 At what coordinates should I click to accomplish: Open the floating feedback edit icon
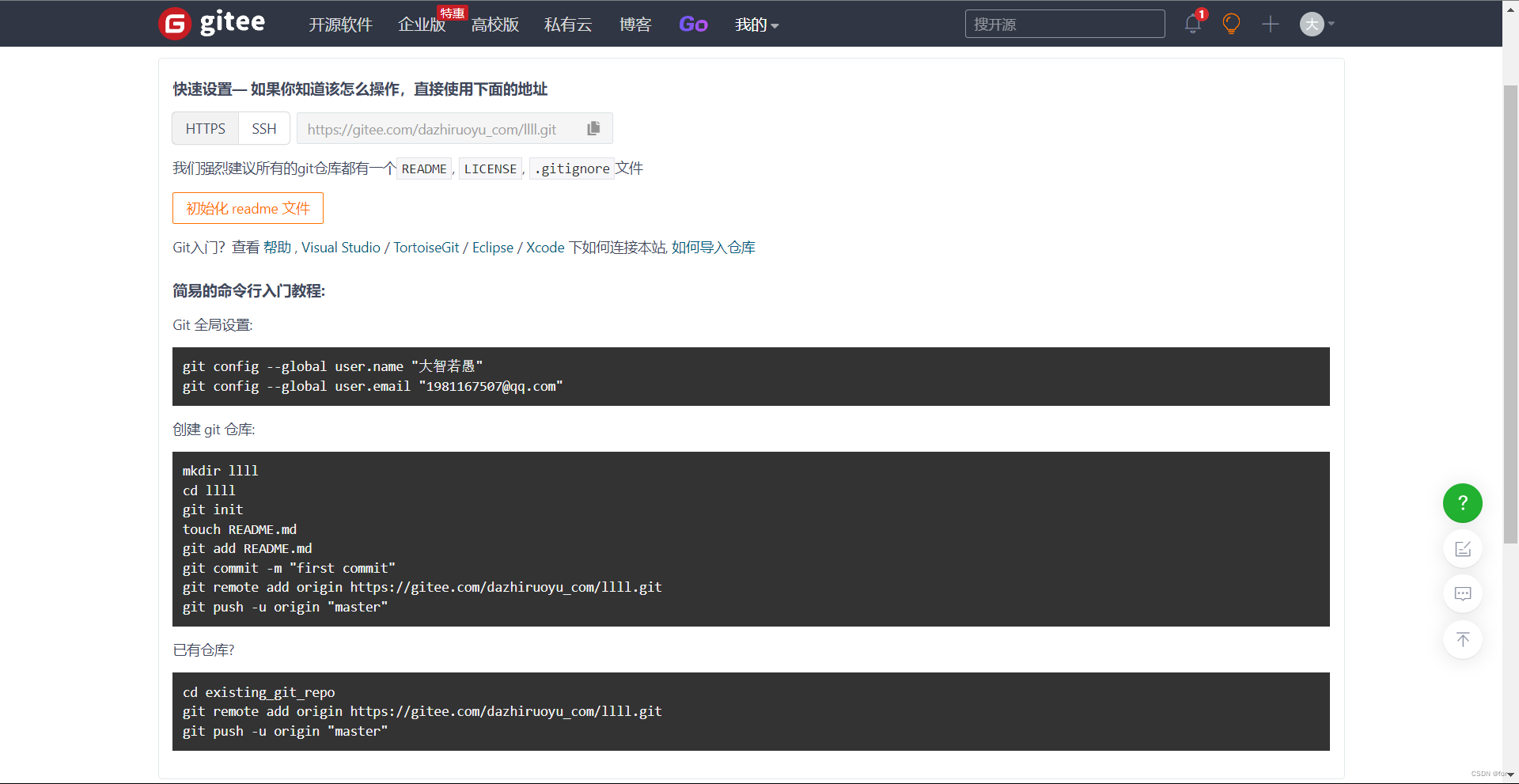point(1462,549)
